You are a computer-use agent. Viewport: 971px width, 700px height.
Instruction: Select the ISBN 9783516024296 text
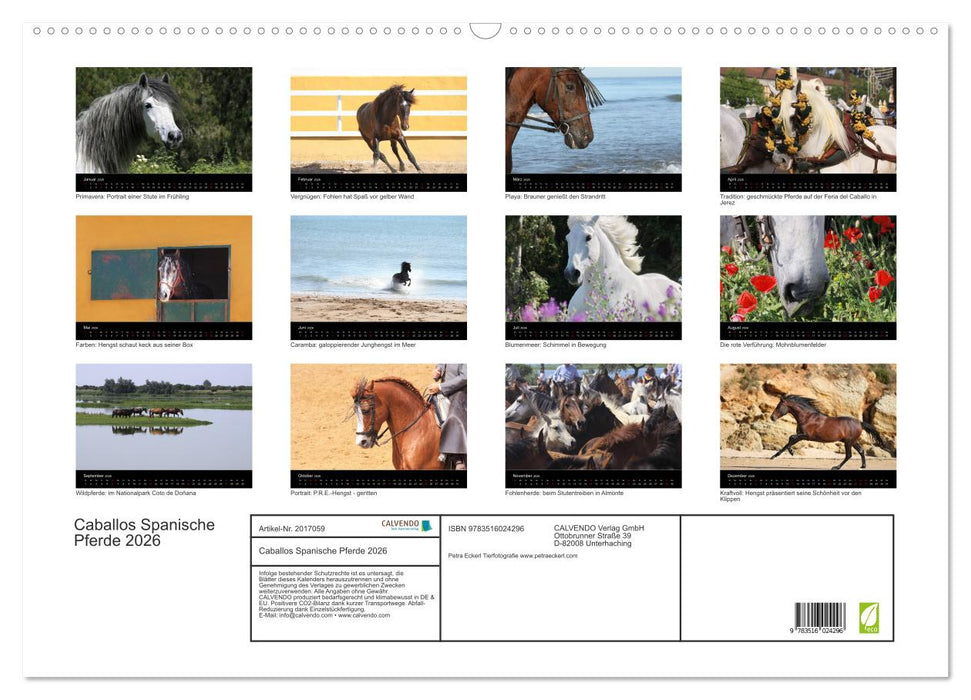pyautogui.click(x=486, y=527)
